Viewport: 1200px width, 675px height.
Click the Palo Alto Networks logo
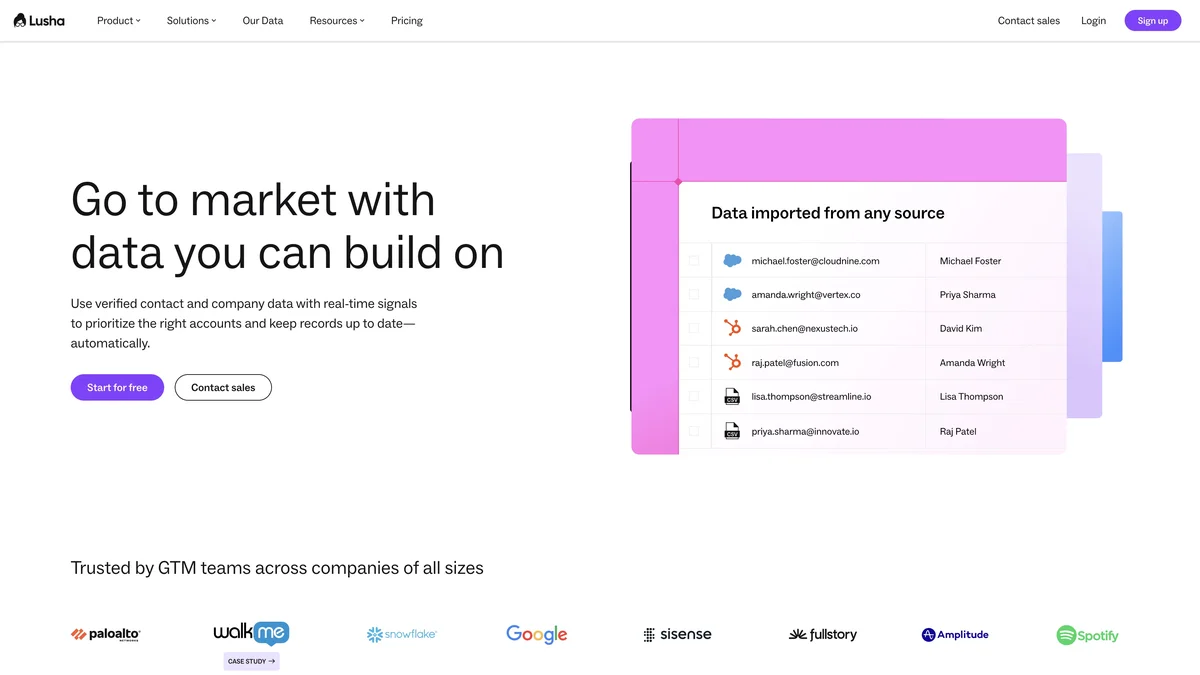click(x=106, y=634)
